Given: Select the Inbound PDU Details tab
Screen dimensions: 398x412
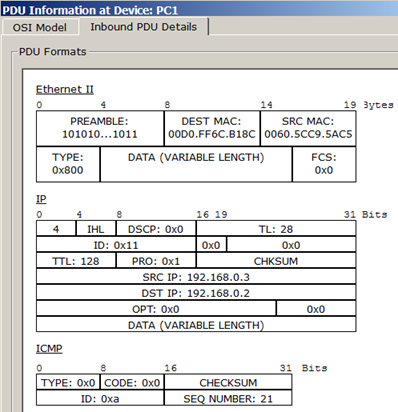Looking at the screenshot, I should pyautogui.click(x=144, y=27).
